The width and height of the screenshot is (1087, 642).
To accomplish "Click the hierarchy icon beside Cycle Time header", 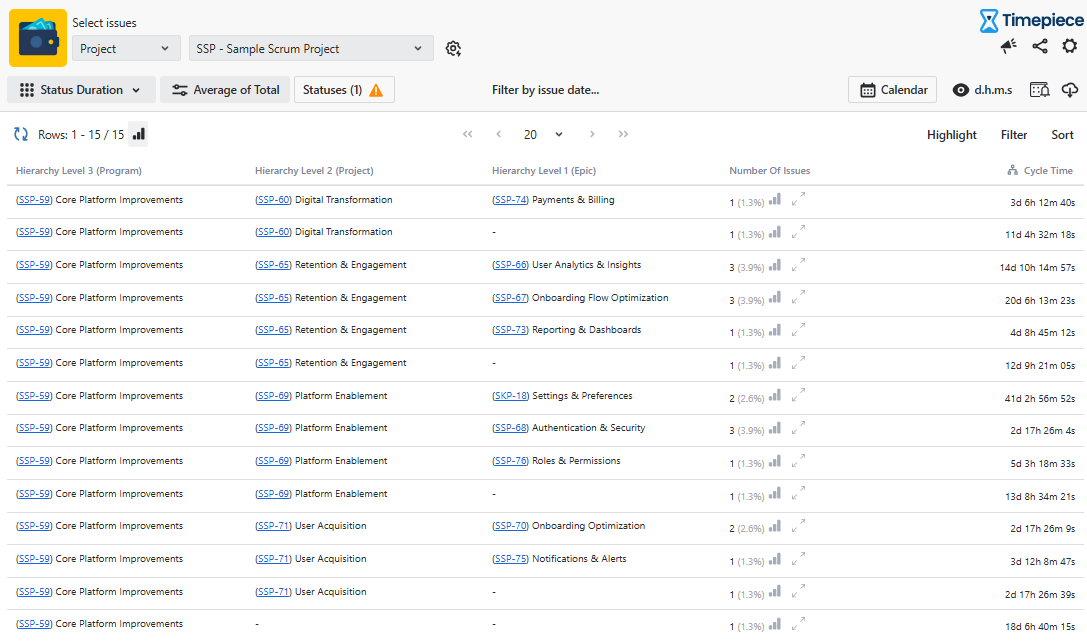I will click(x=1012, y=170).
